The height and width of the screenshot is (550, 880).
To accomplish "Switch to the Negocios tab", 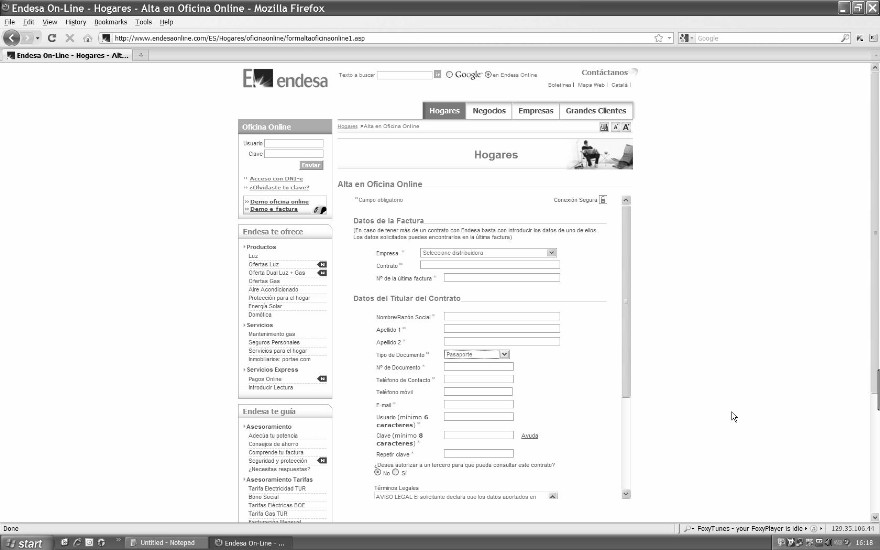I will 489,111.
